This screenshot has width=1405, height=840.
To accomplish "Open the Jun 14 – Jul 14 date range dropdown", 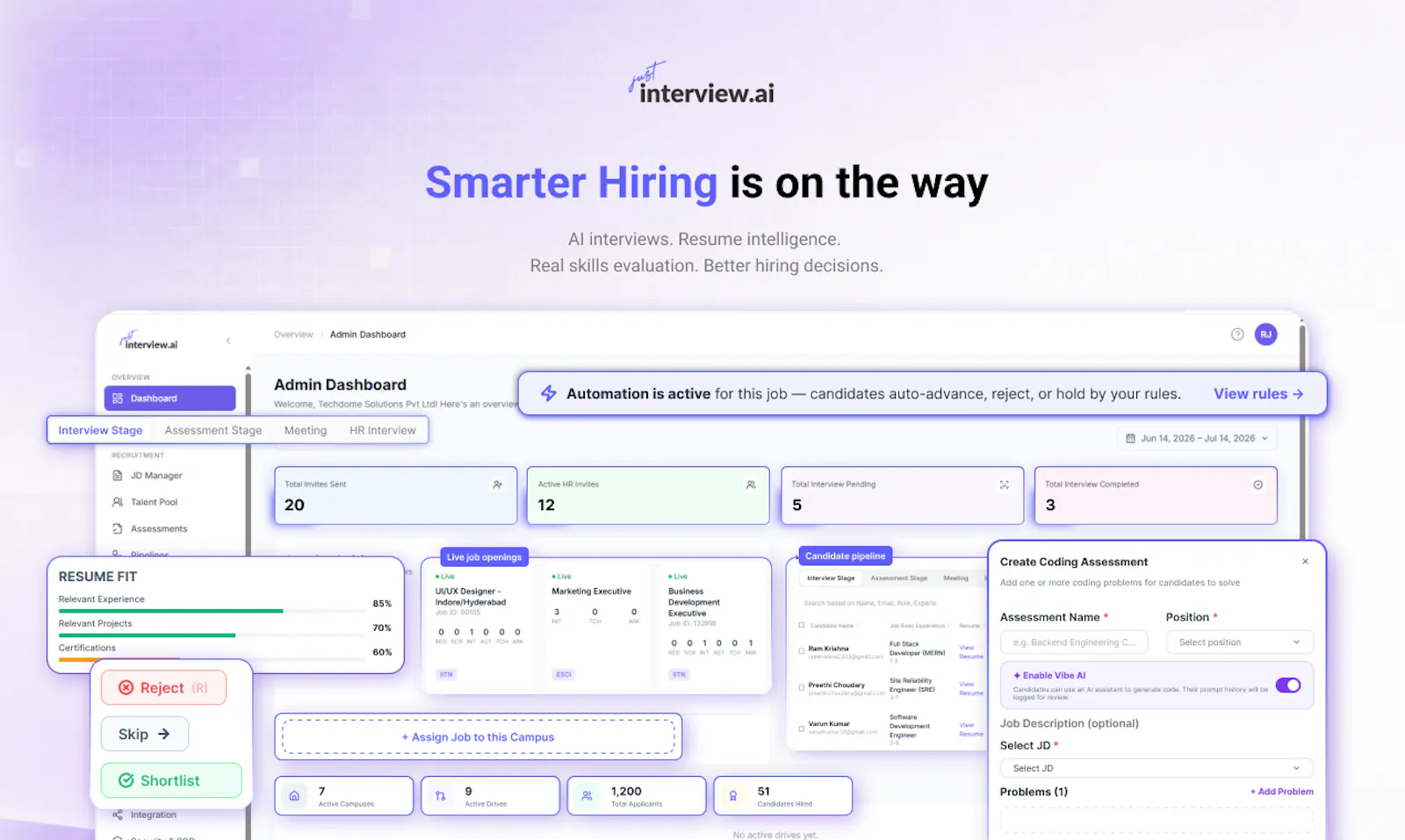I will (x=1197, y=438).
